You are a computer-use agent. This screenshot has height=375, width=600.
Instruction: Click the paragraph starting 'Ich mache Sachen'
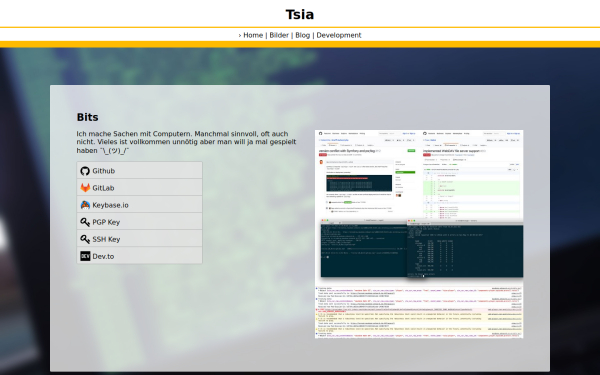pos(186,142)
